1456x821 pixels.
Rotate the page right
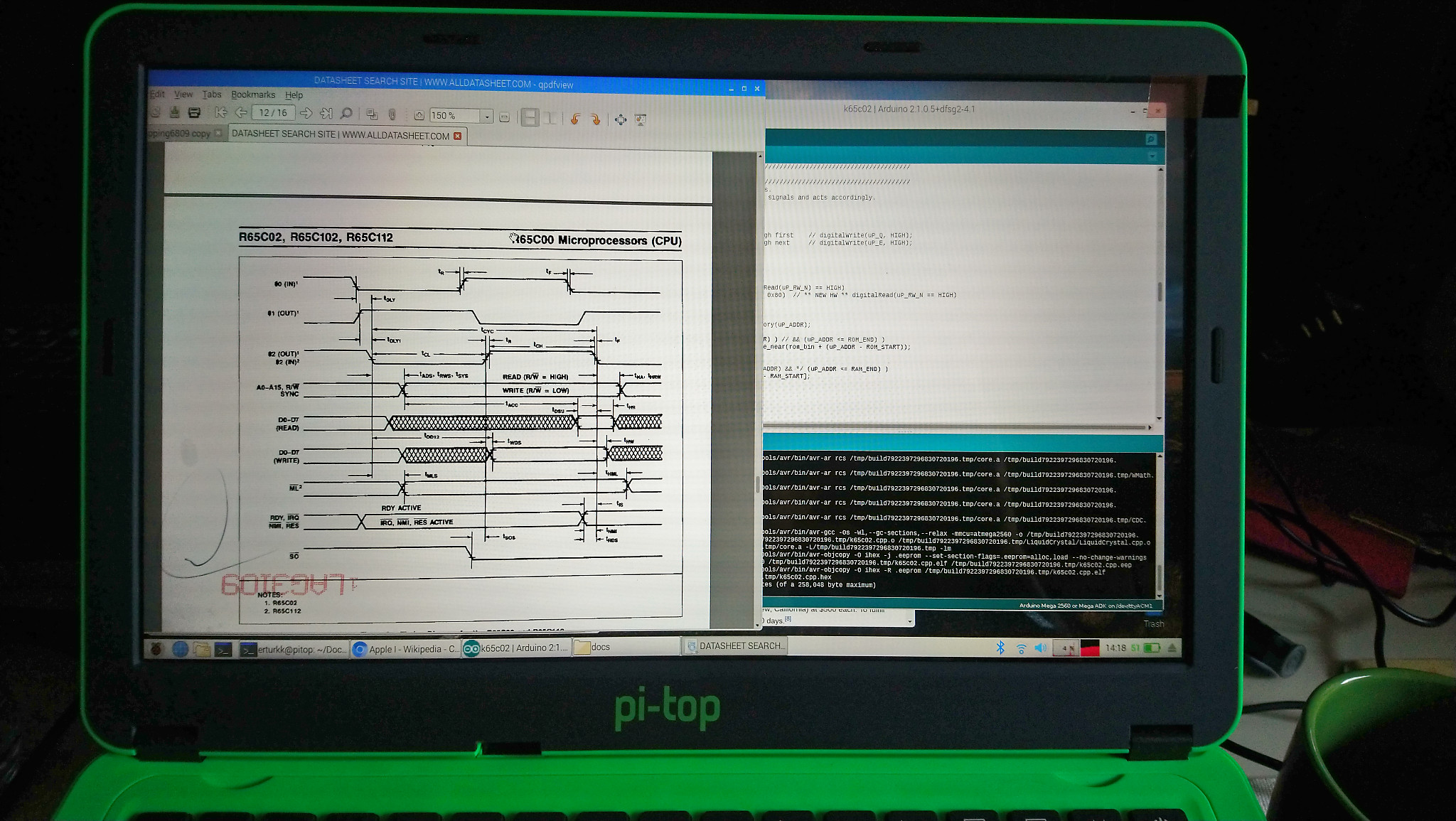(x=596, y=119)
